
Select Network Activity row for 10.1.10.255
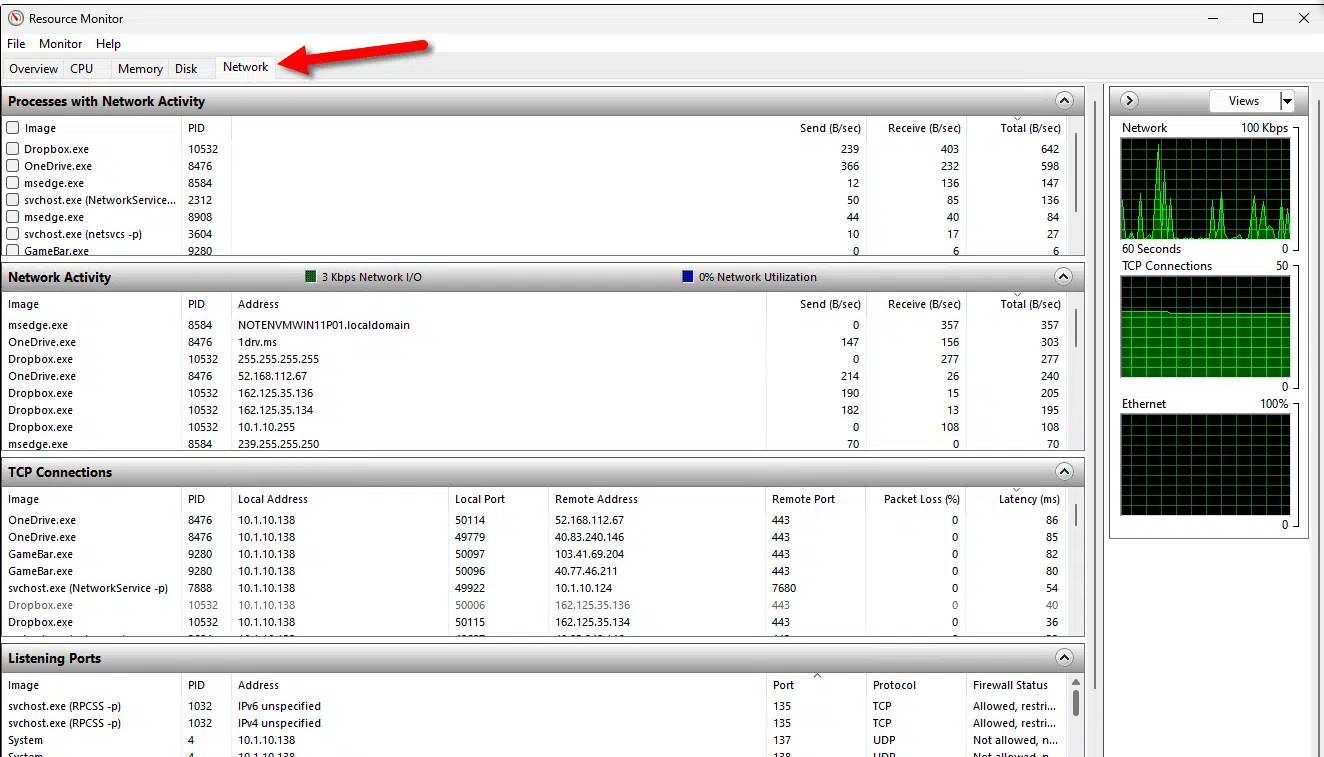[x=536, y=427]
